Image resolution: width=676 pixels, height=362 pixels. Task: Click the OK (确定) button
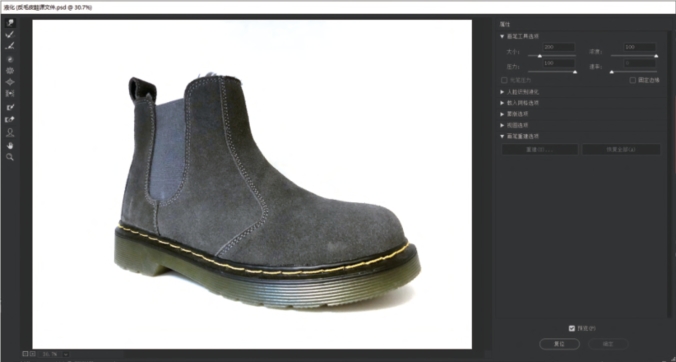pos(608,344)
